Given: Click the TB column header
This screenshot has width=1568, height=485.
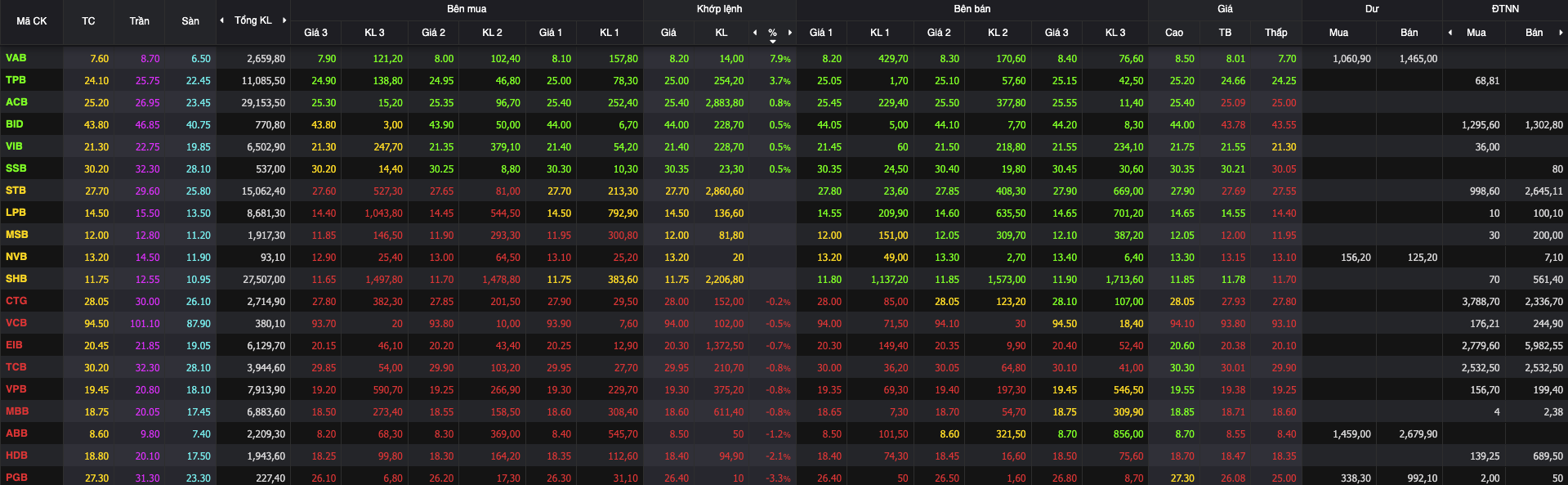Looking at the screenshot, I should click(x=1225, y=33).
